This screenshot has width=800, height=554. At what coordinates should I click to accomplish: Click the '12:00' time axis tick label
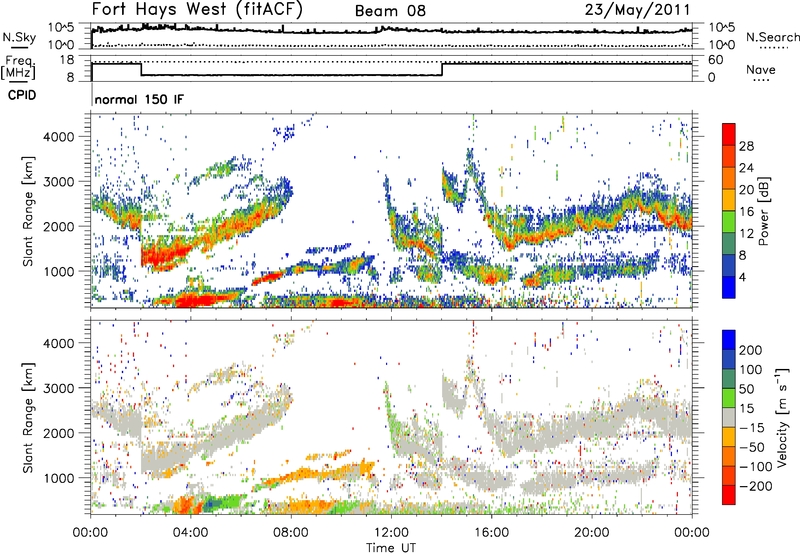(x=391, y=533)
